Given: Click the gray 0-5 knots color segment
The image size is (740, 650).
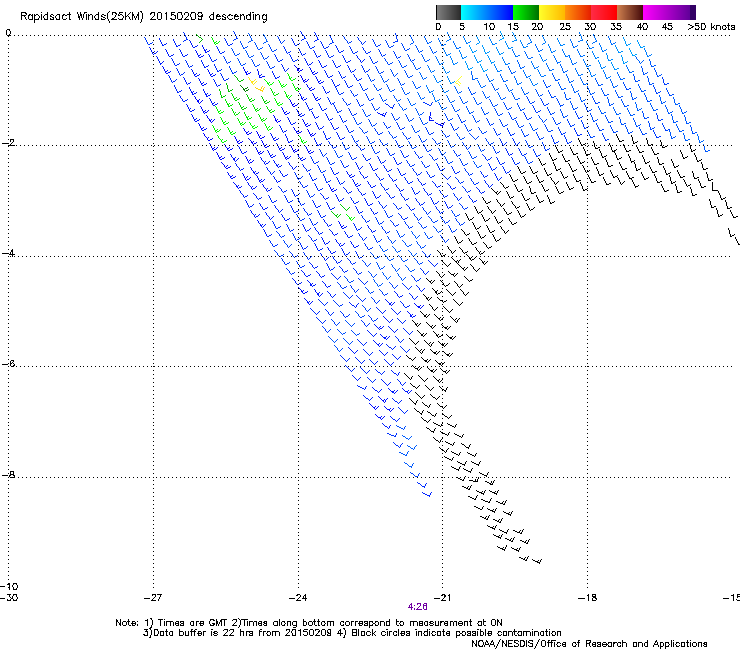Looking at the screenshot, I should pyautogui.click(x=448, y=12).
